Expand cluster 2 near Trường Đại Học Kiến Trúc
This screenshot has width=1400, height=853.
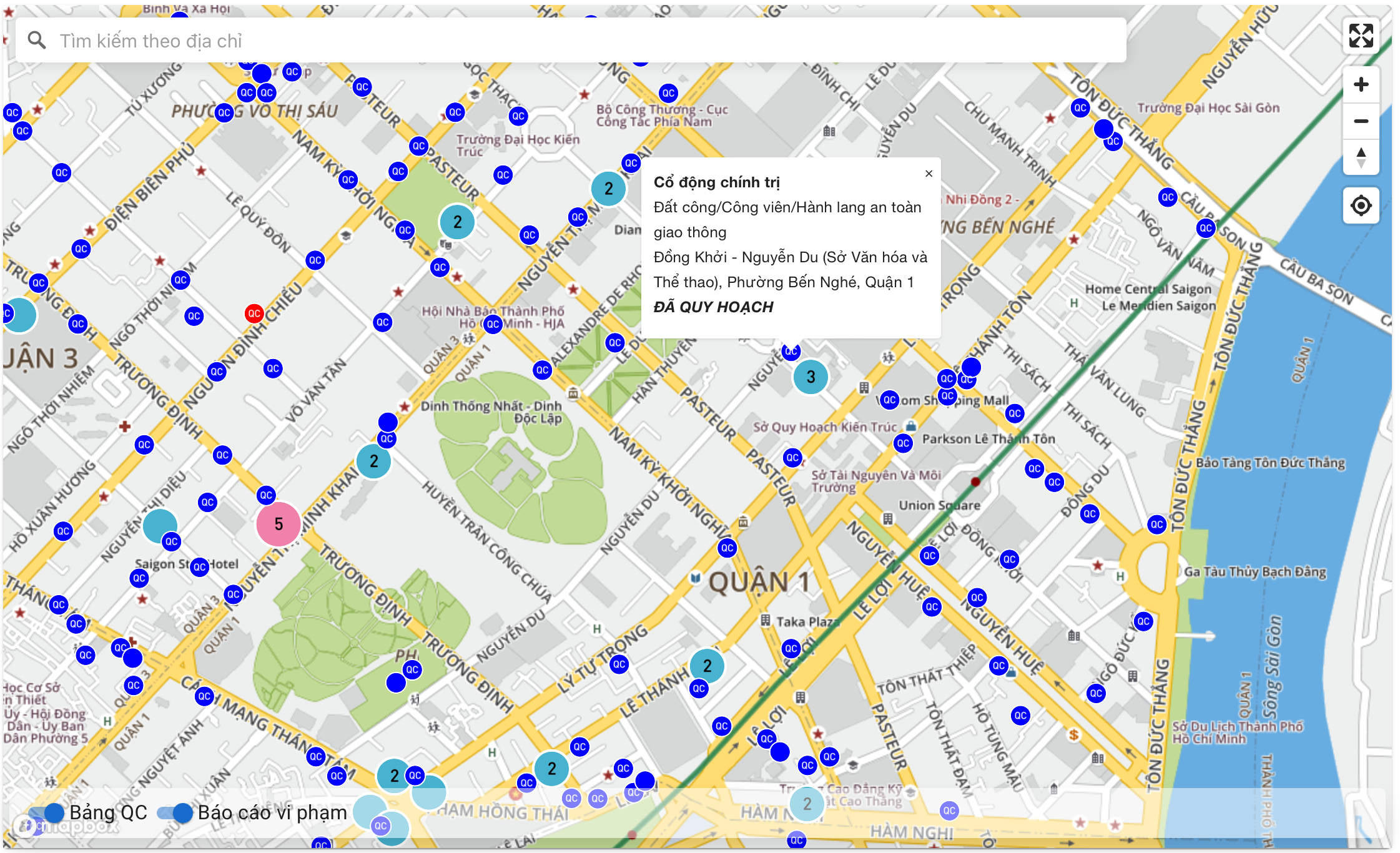tap(457, 222)
